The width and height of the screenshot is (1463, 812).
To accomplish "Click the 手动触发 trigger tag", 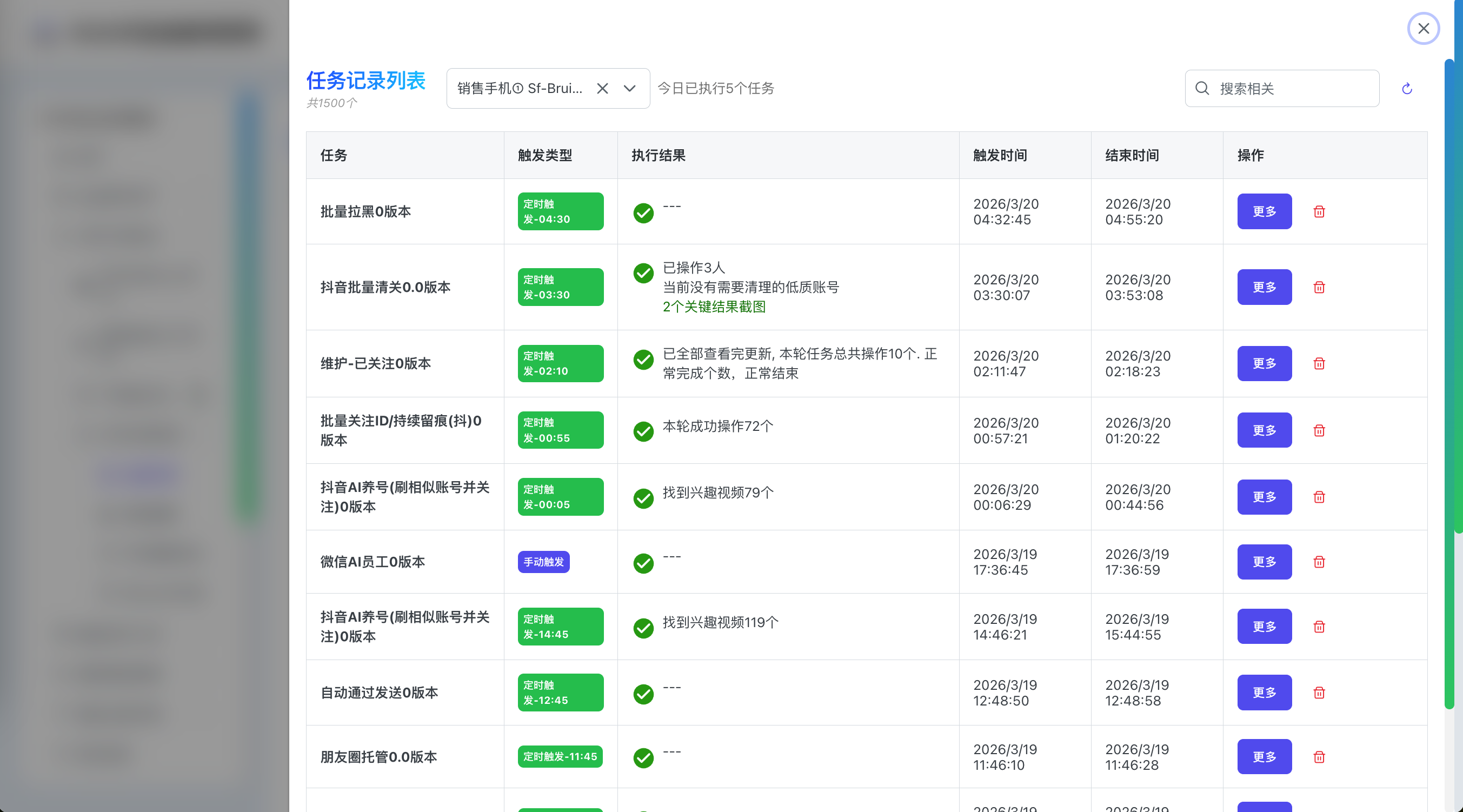I will [543, 562].
